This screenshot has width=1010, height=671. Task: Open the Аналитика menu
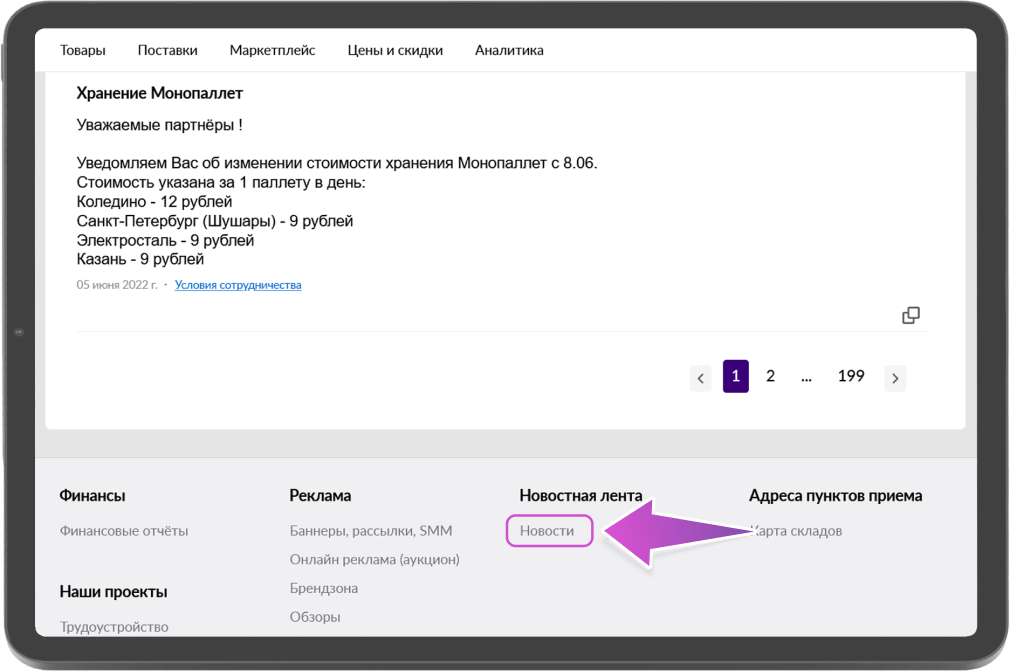click(509, 50)
